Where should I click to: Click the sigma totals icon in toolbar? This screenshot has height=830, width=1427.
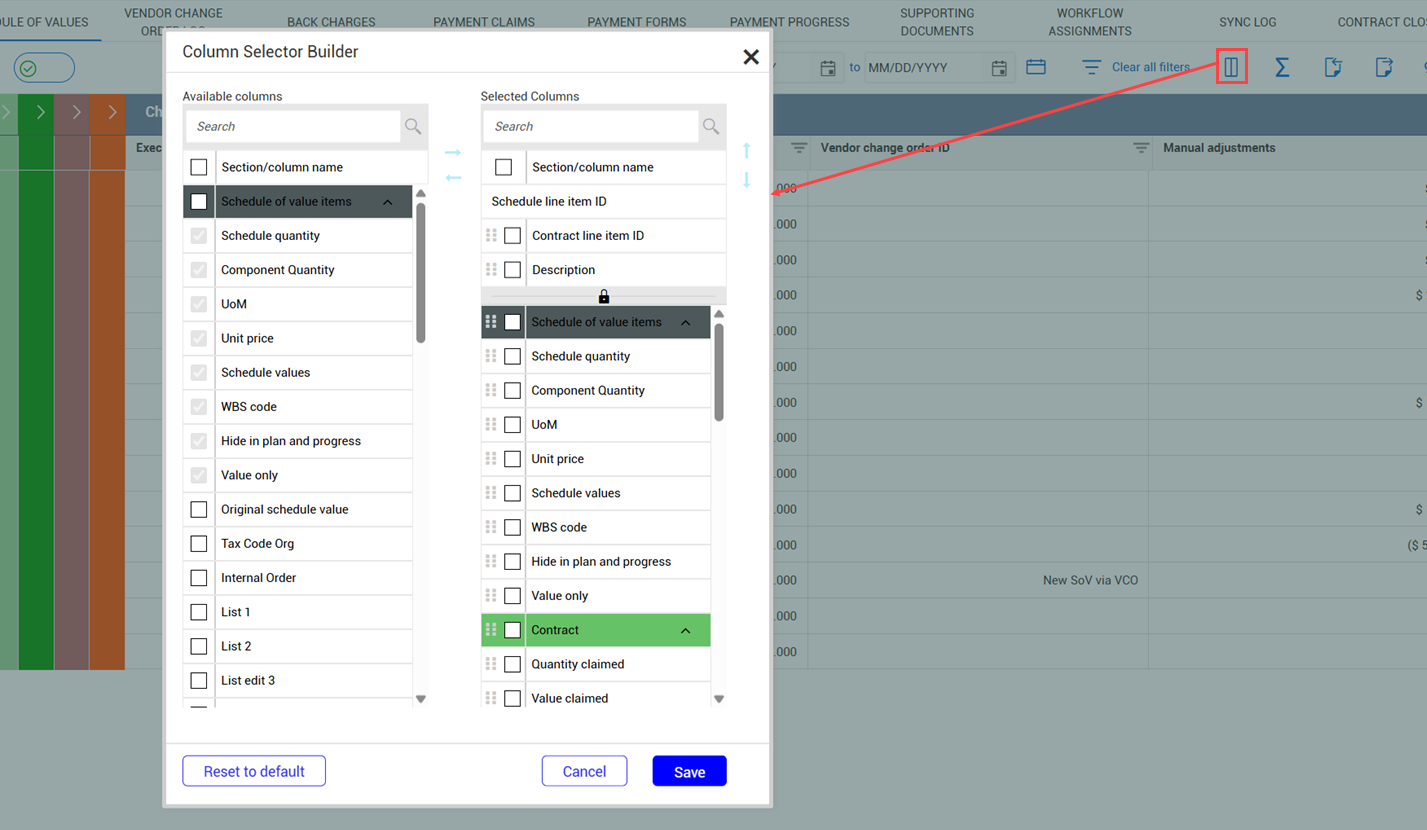tap(1281, 67)
